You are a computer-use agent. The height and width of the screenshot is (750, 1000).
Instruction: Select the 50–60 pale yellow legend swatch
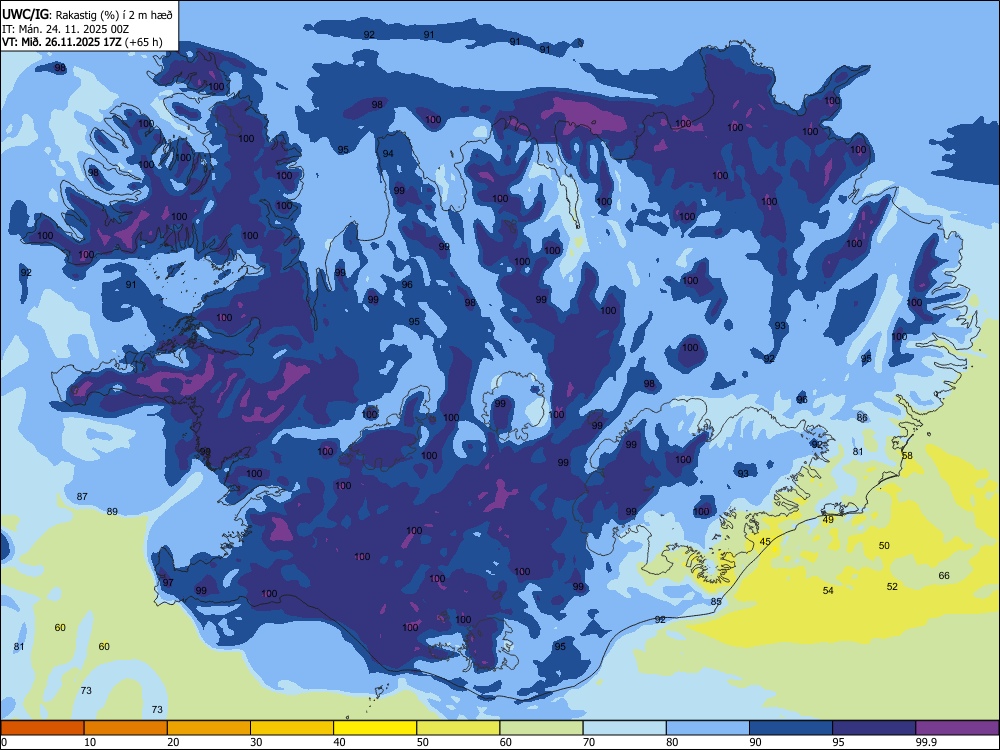pos(458,728)
